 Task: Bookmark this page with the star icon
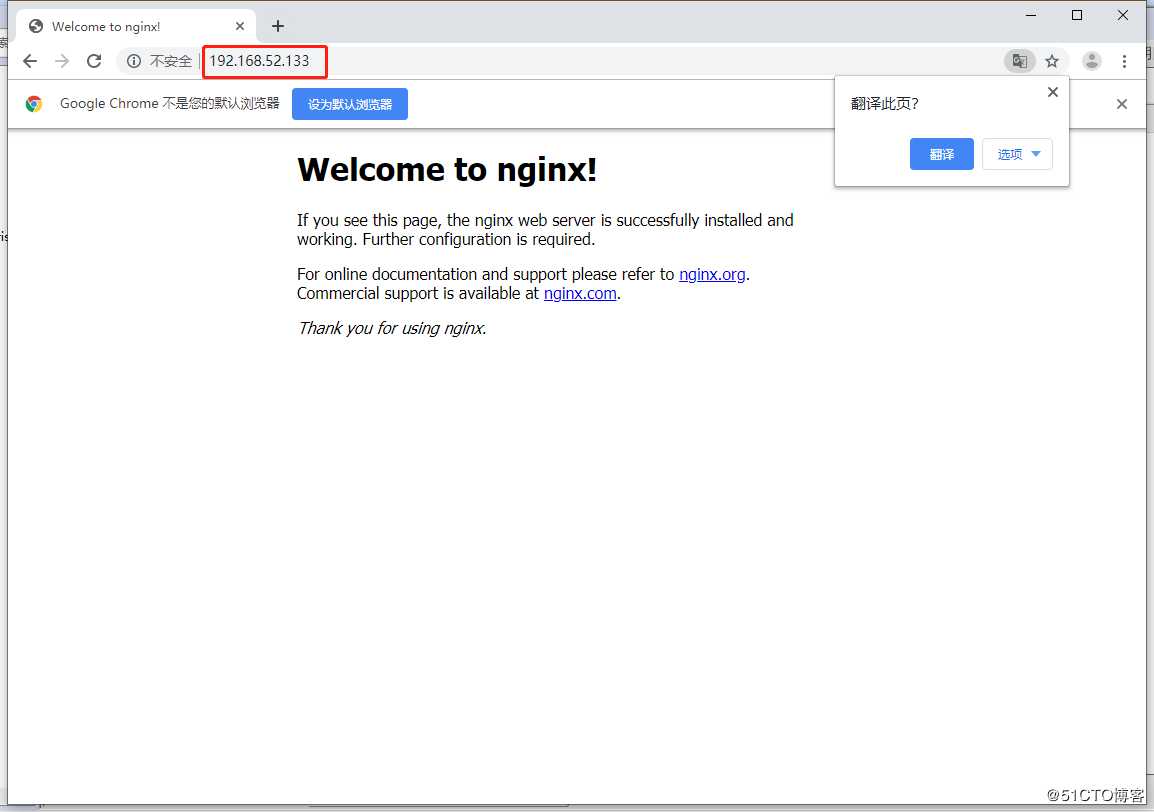[1052, 61]
